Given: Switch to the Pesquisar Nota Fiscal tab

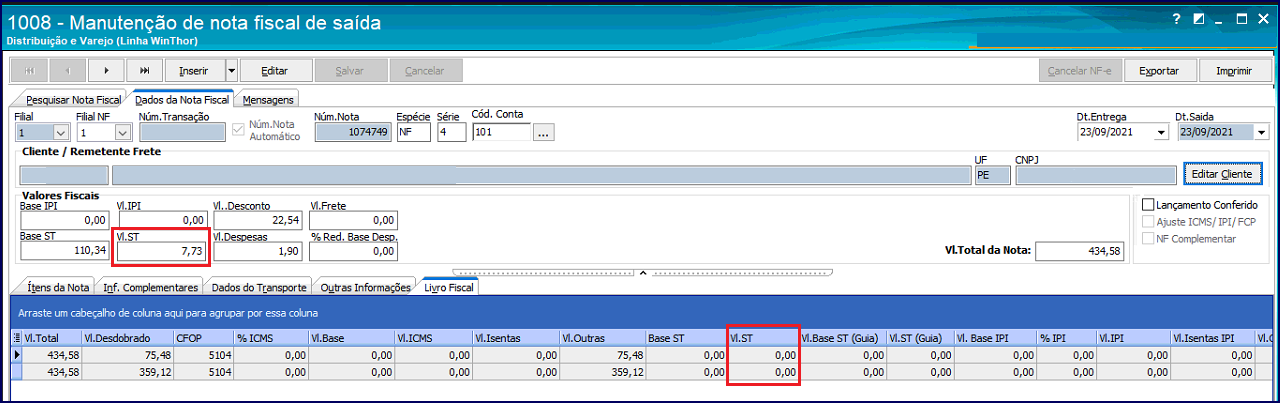Looking at the screenshot, I should coord(73,100).
